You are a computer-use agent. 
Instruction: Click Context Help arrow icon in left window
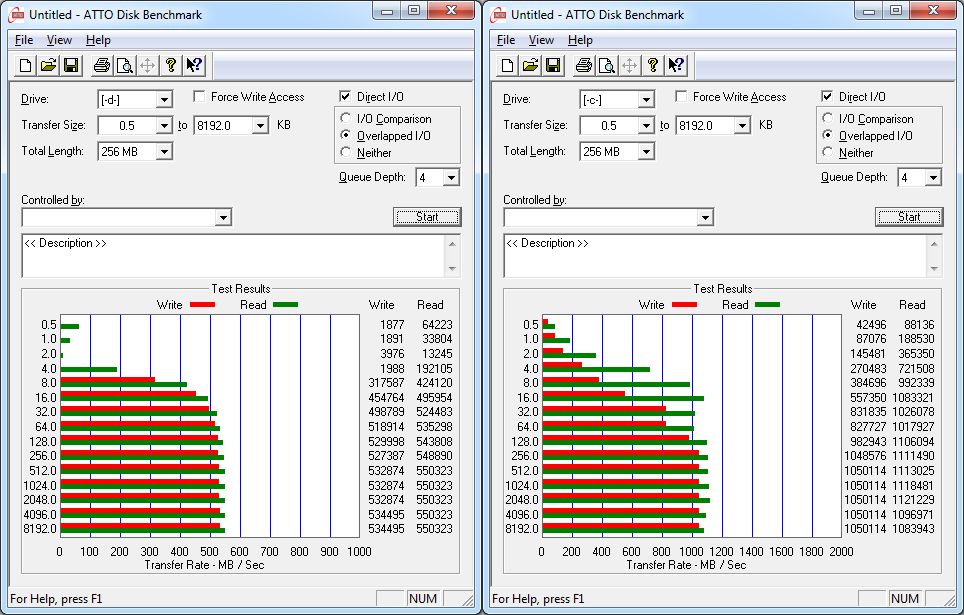[x=194, y=65]
